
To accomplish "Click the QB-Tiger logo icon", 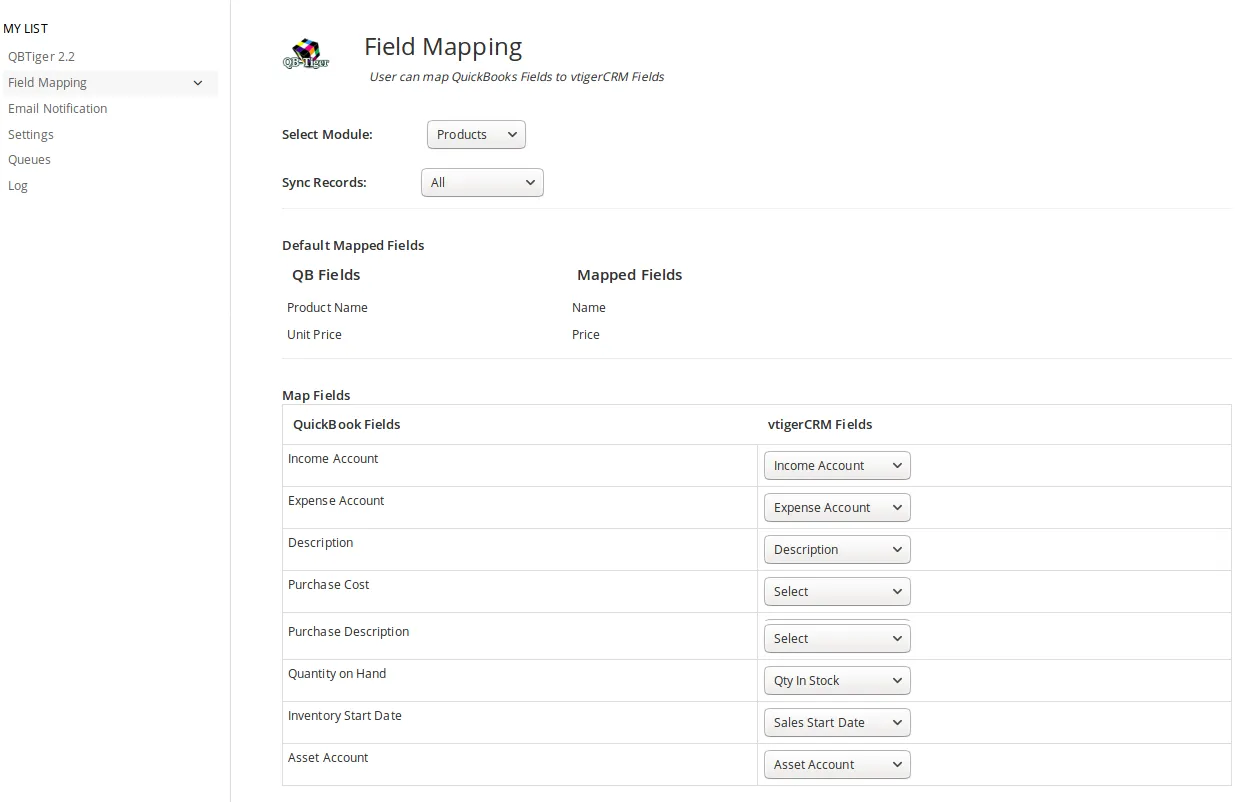I will (306, 54).
